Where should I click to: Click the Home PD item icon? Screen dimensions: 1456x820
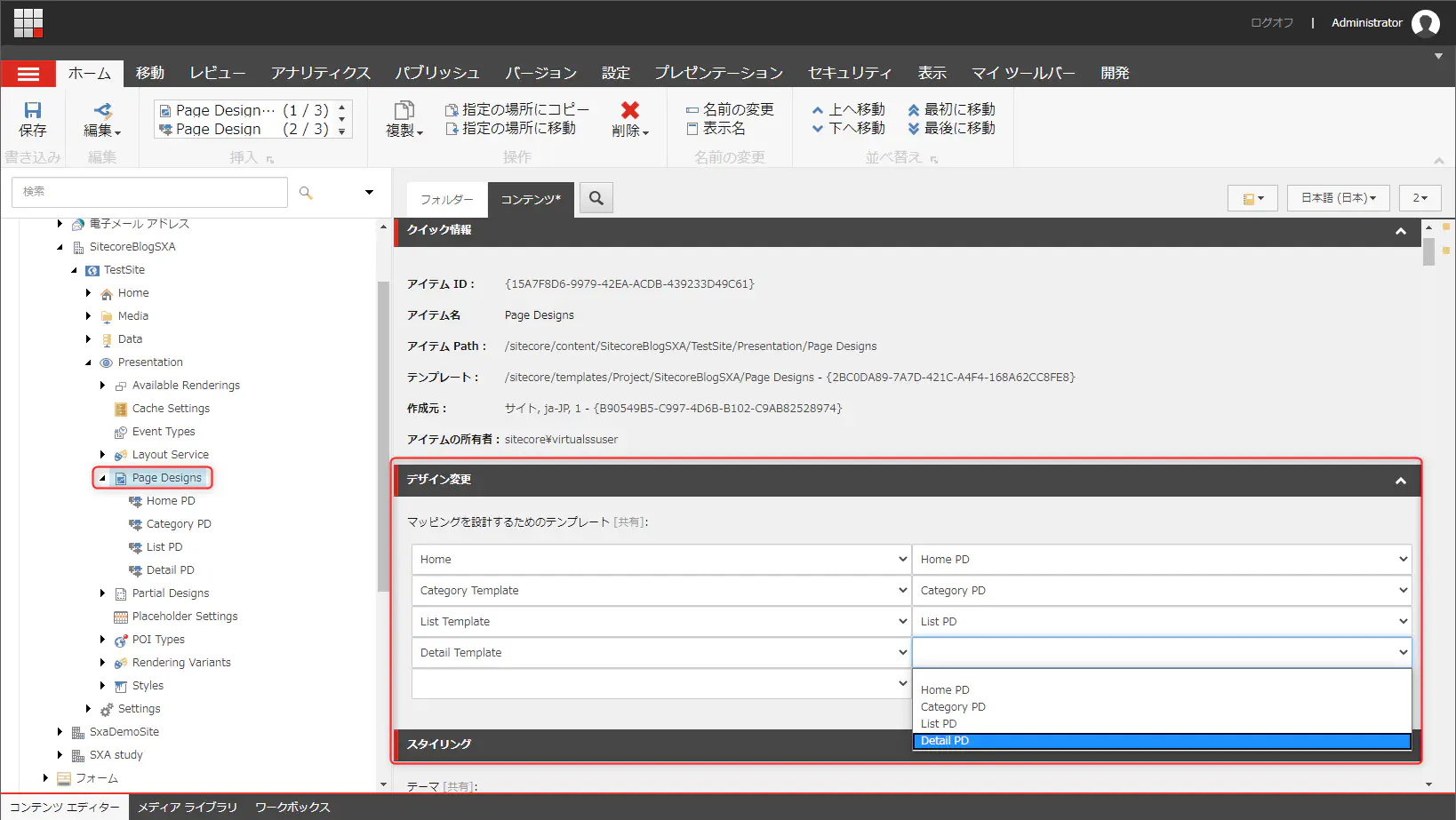(135, 501)
